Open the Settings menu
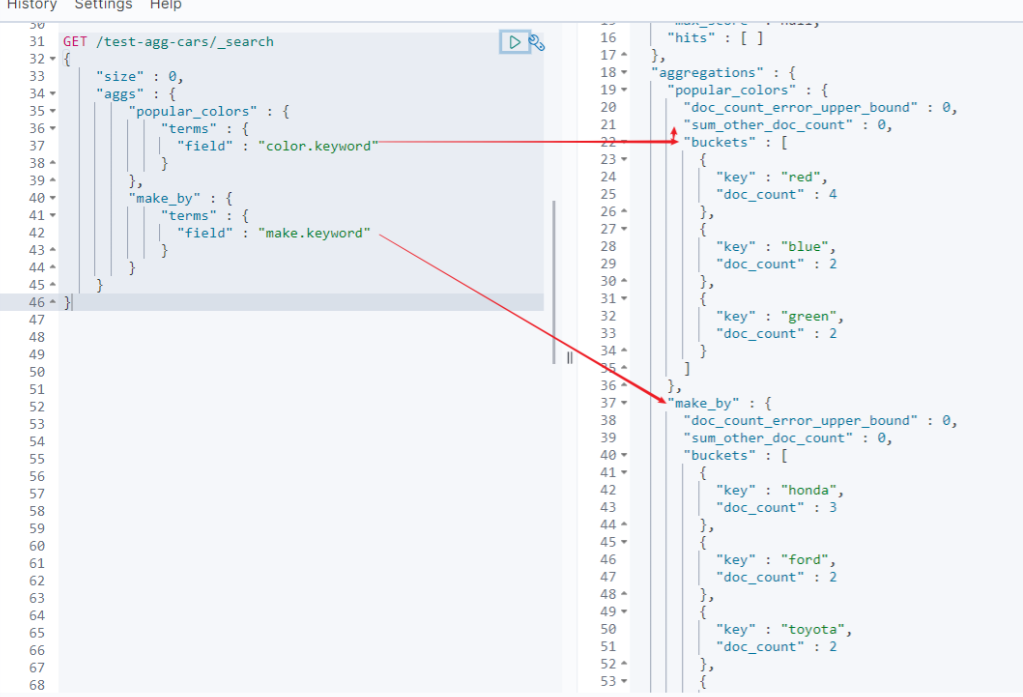 pyautogui.click(x=103, y=5)
